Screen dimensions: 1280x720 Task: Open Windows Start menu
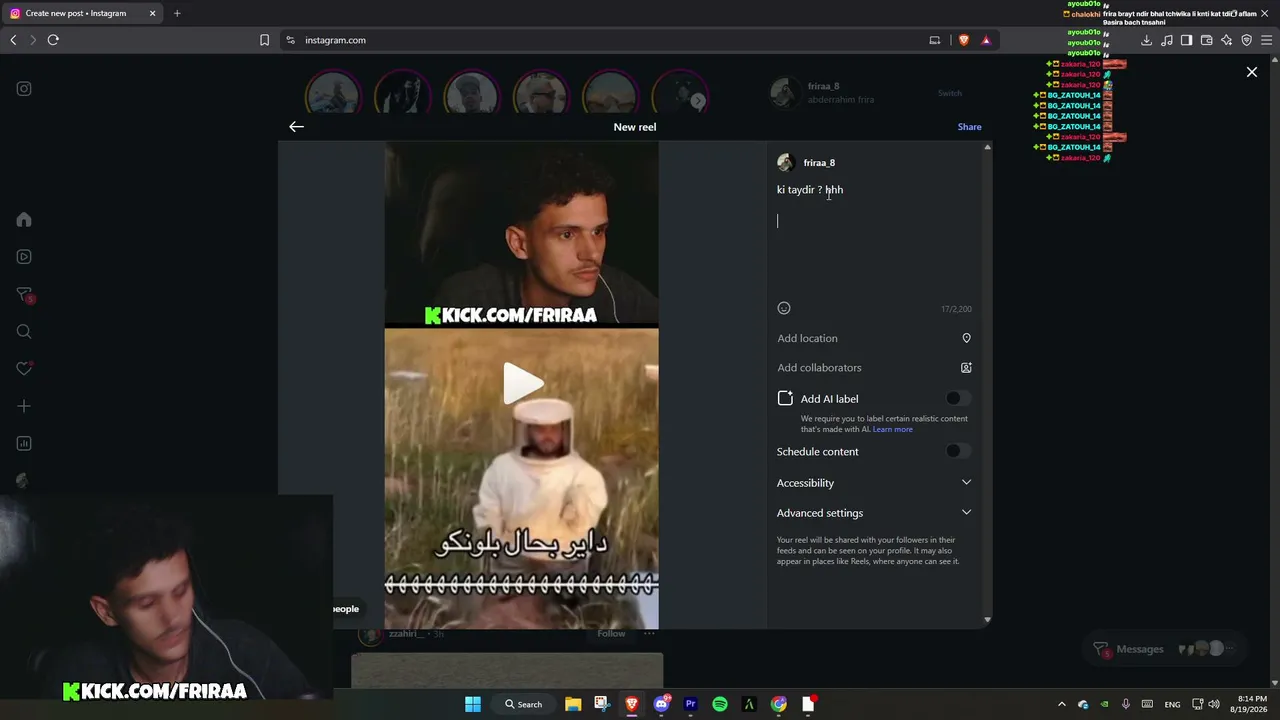(473, 704)
